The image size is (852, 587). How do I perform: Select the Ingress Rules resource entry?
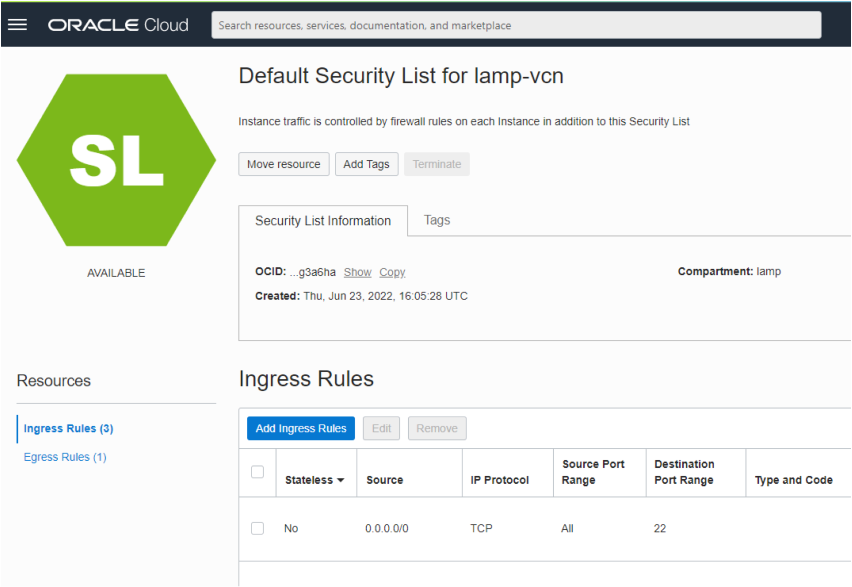67,428
